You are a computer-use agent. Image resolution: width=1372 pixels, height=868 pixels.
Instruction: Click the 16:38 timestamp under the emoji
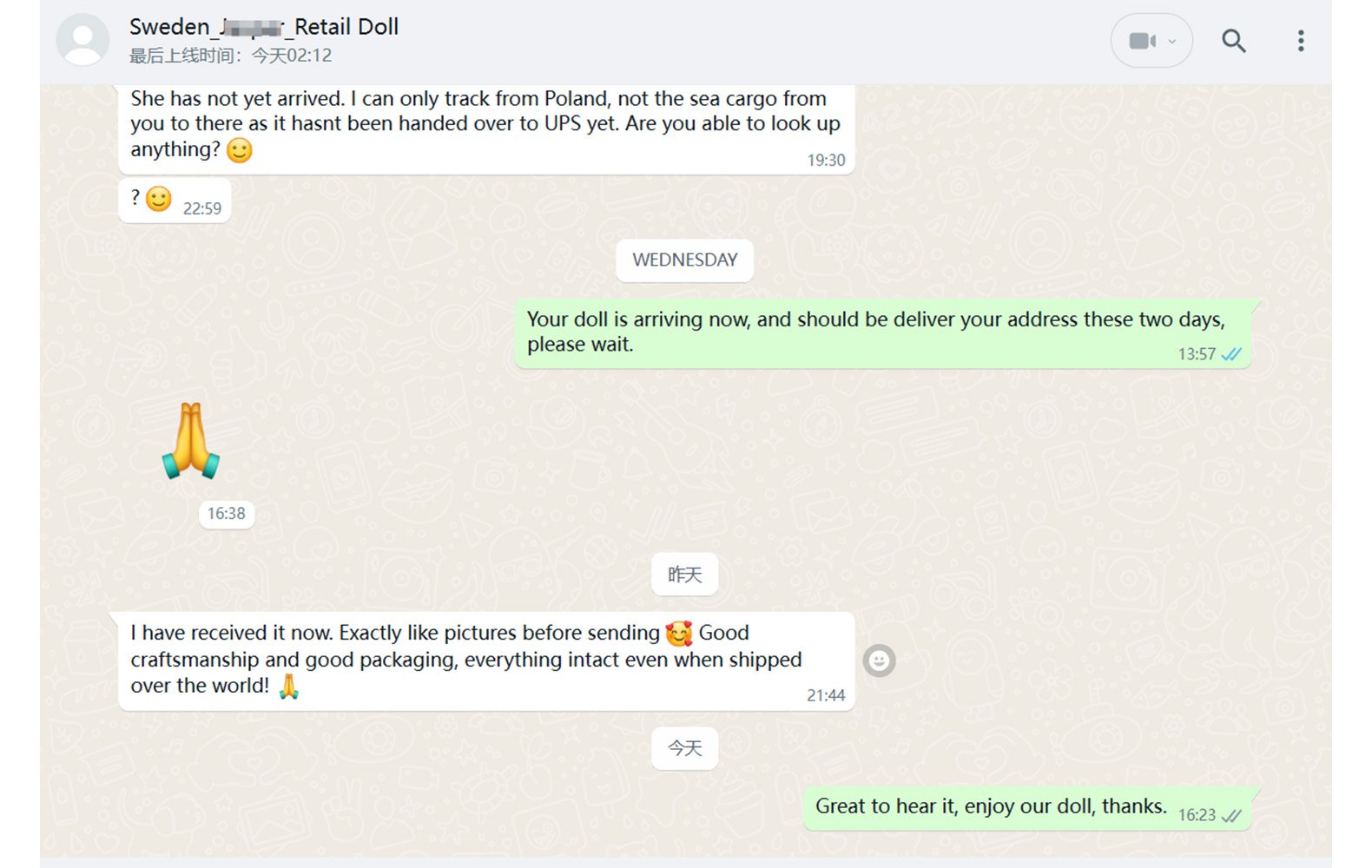(226, 513)
